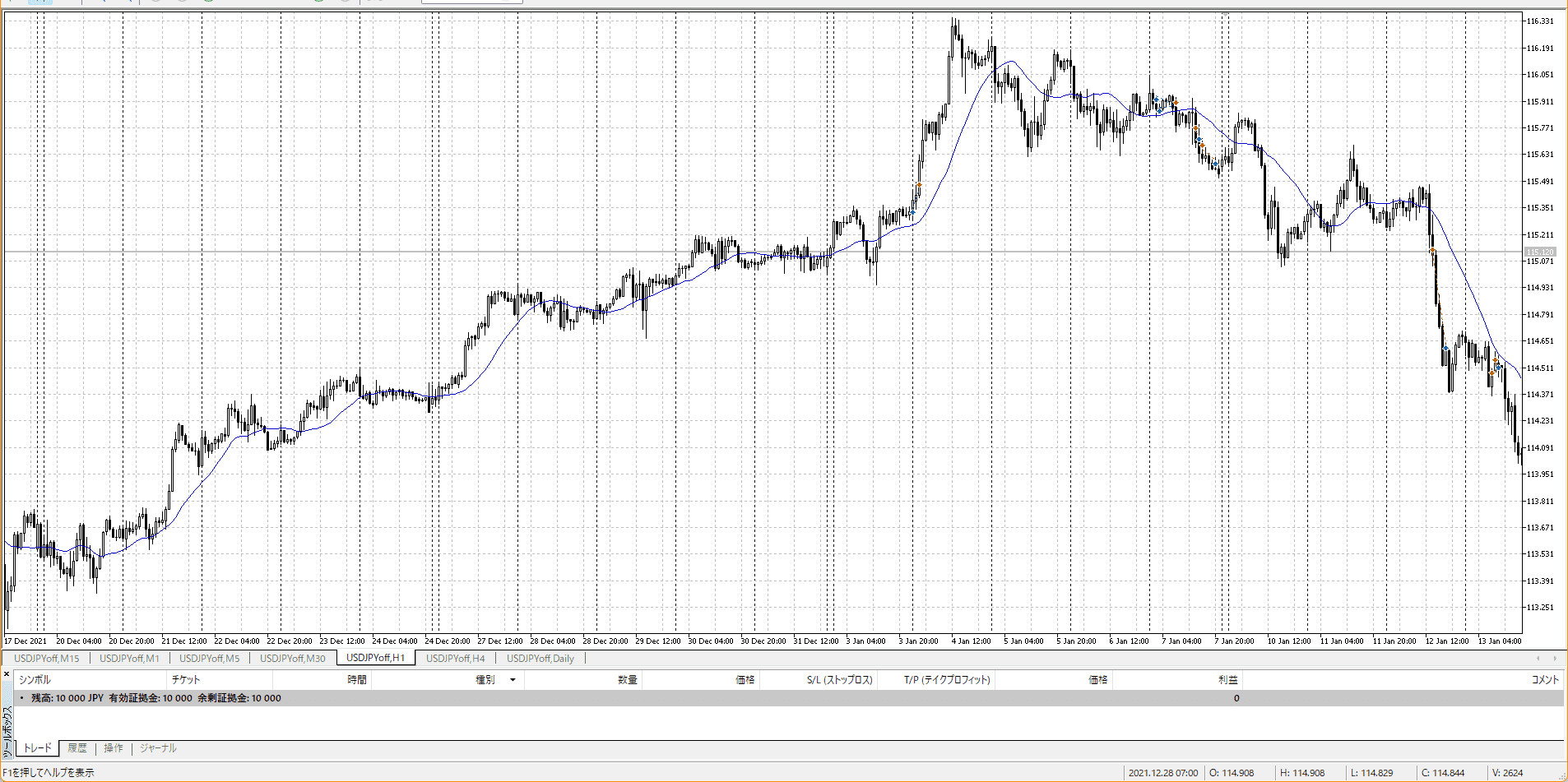1568x782 pixels.
Task: Select the トレード terminal tab
Action: [x=37, y=748]
